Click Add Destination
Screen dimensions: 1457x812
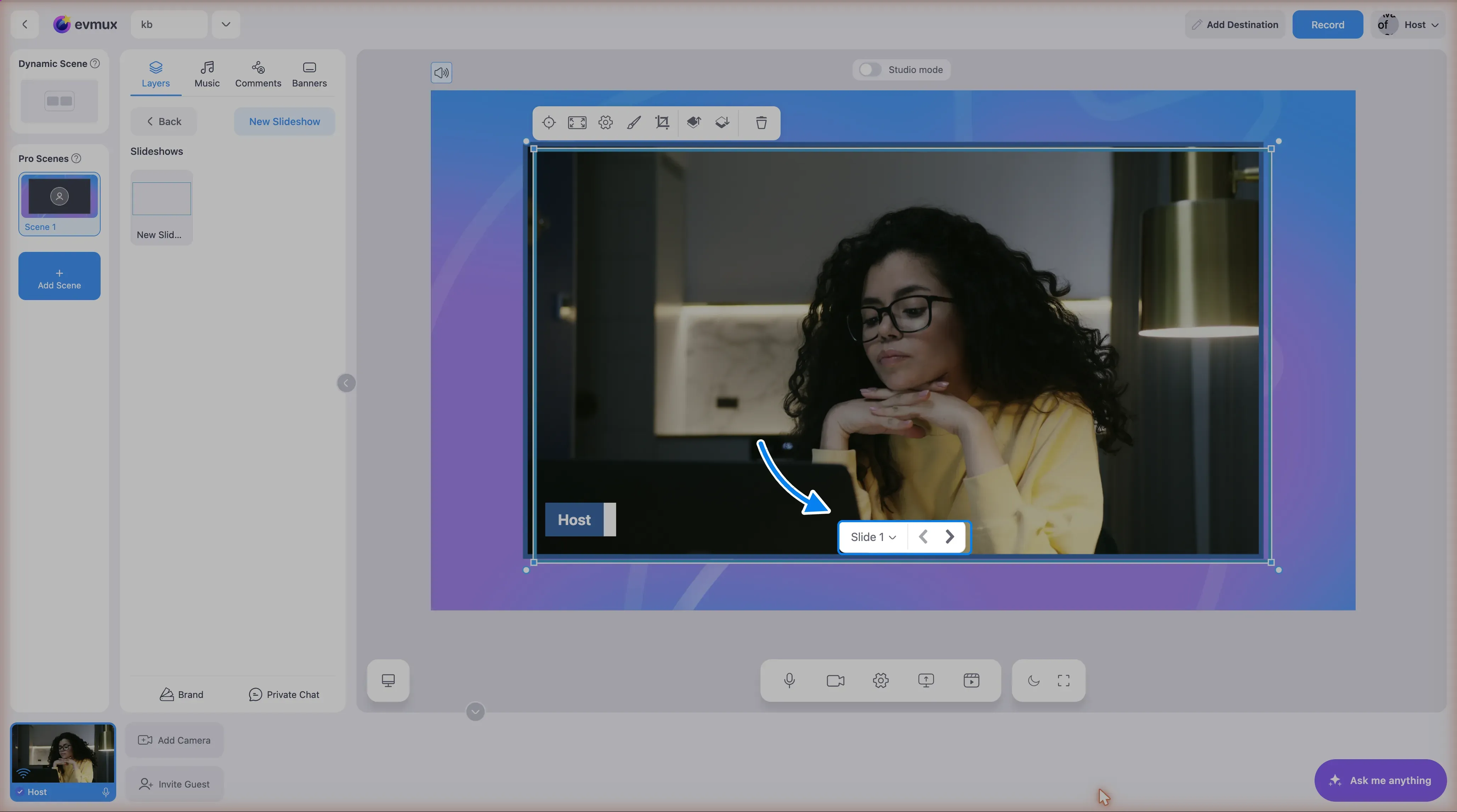(1235, 24)
